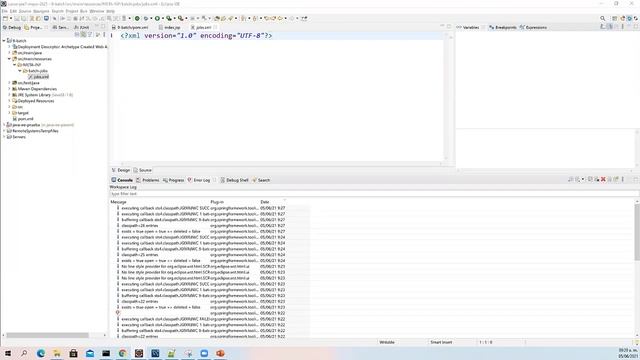Open the Mail app from the taskbar
Screen dimensions: 640x360
90,353
